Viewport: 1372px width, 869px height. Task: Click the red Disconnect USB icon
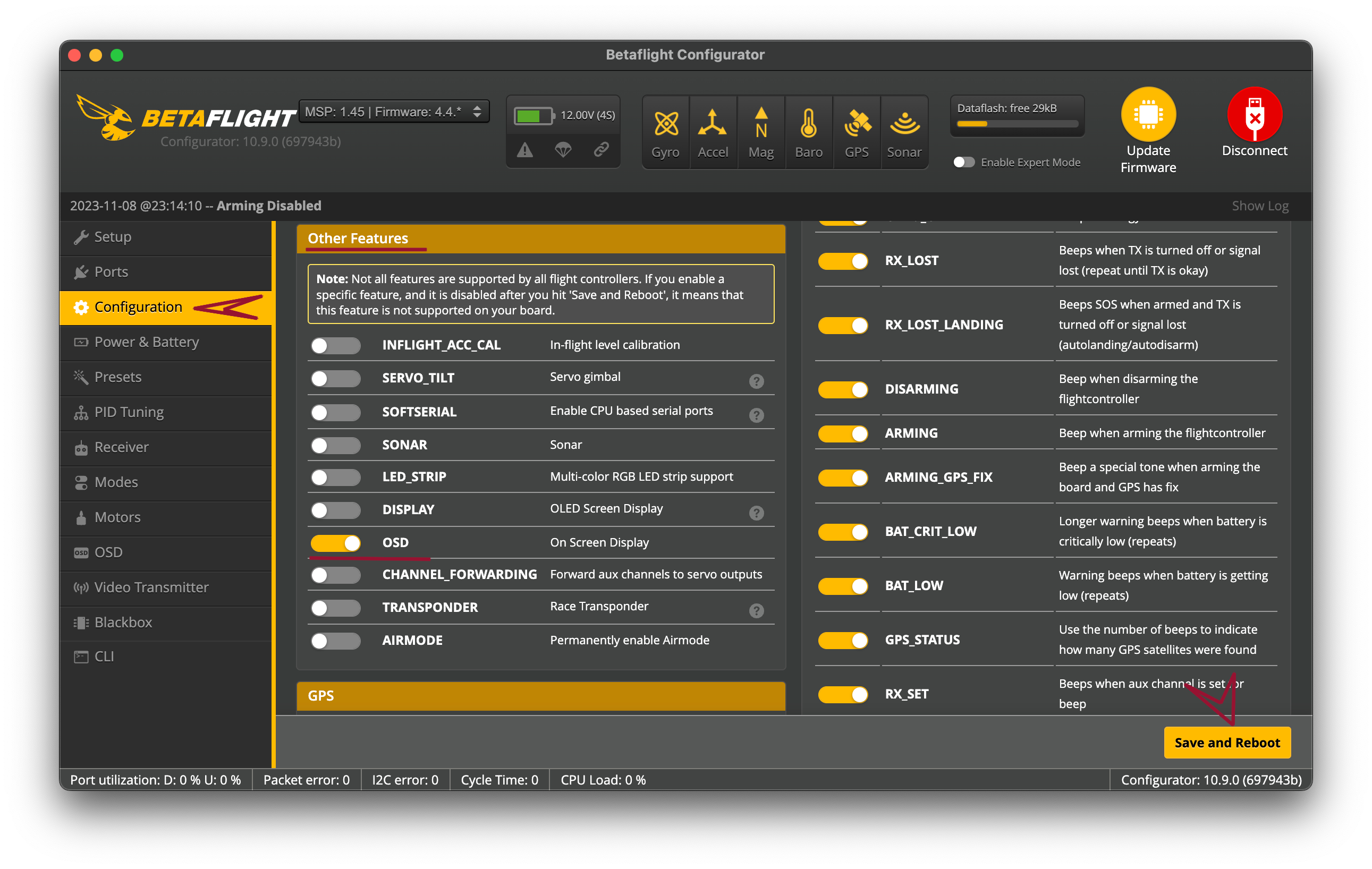(1254, 114)
